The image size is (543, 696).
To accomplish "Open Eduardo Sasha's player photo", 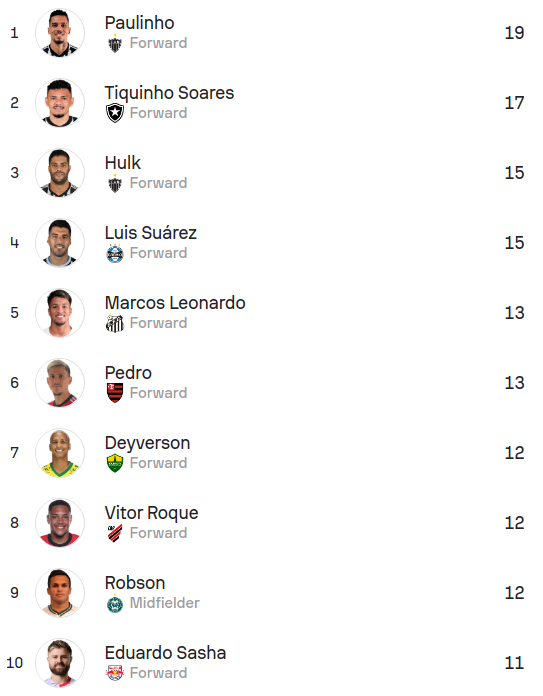I will [x=60, y=663].
